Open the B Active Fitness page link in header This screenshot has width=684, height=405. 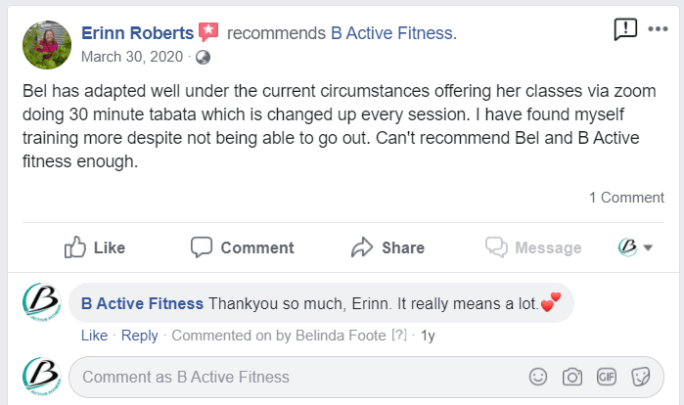[392, 33]
